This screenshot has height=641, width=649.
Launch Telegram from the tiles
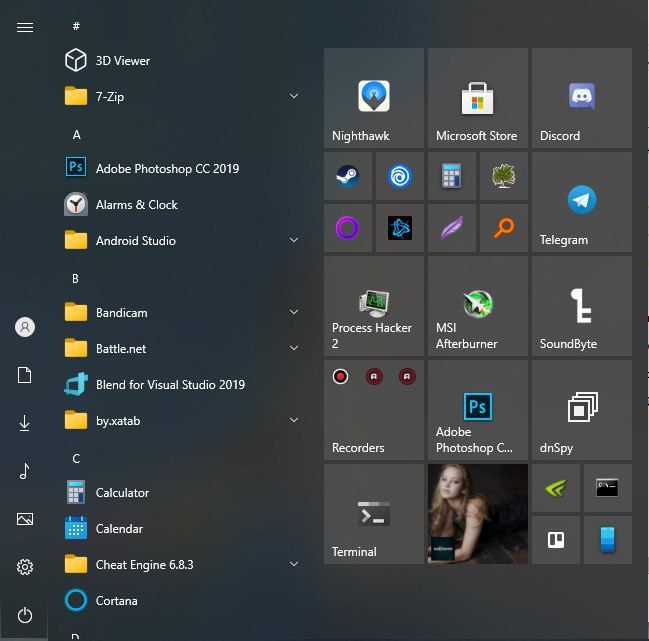point(582,202)
